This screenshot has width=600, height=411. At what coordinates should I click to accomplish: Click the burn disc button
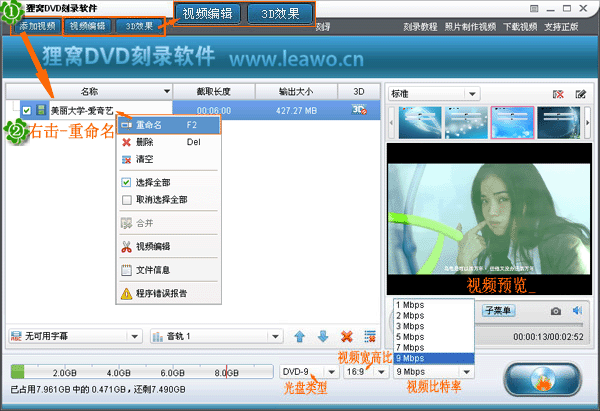[543, 380]
